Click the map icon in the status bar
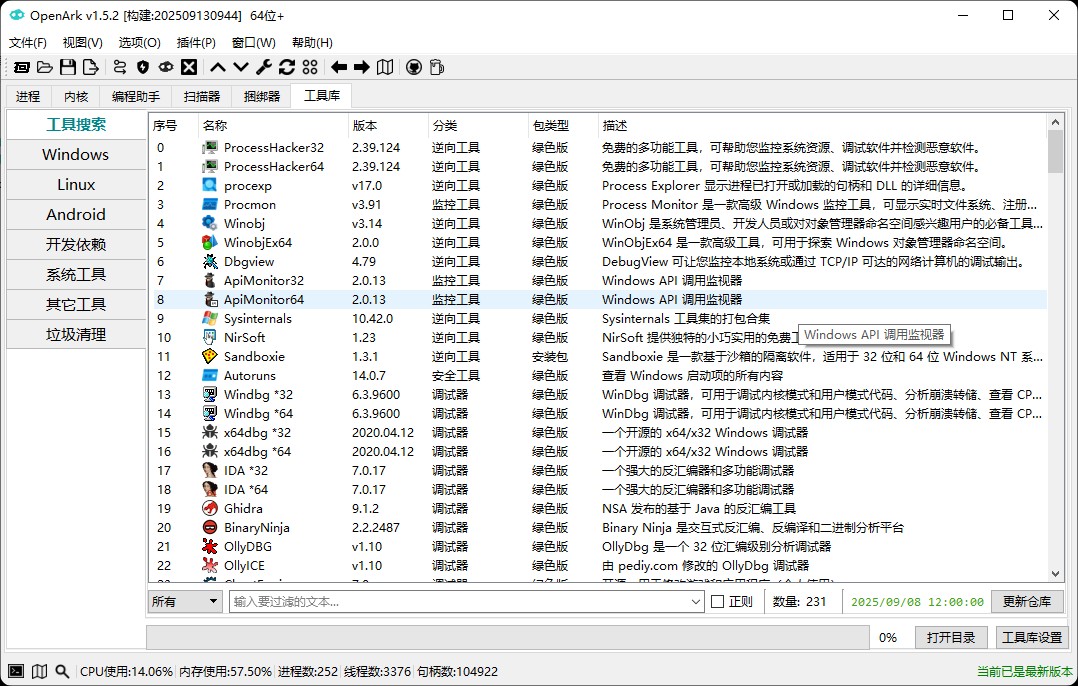This screenshot has height=686, width=1078. pyautogui.click(x=39, y=671)
